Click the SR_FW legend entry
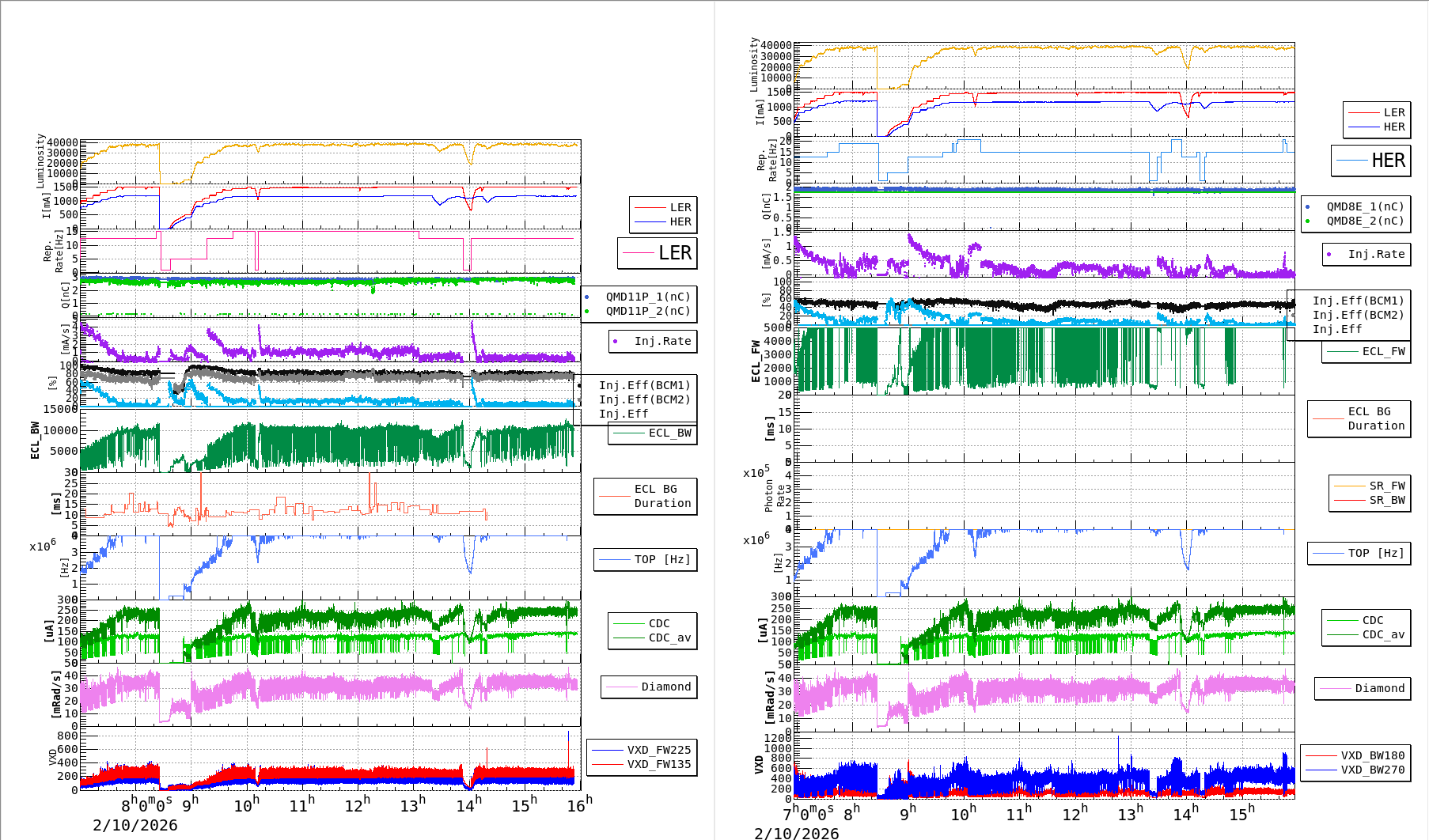 pyautogui.click(x=1370, y=486)
